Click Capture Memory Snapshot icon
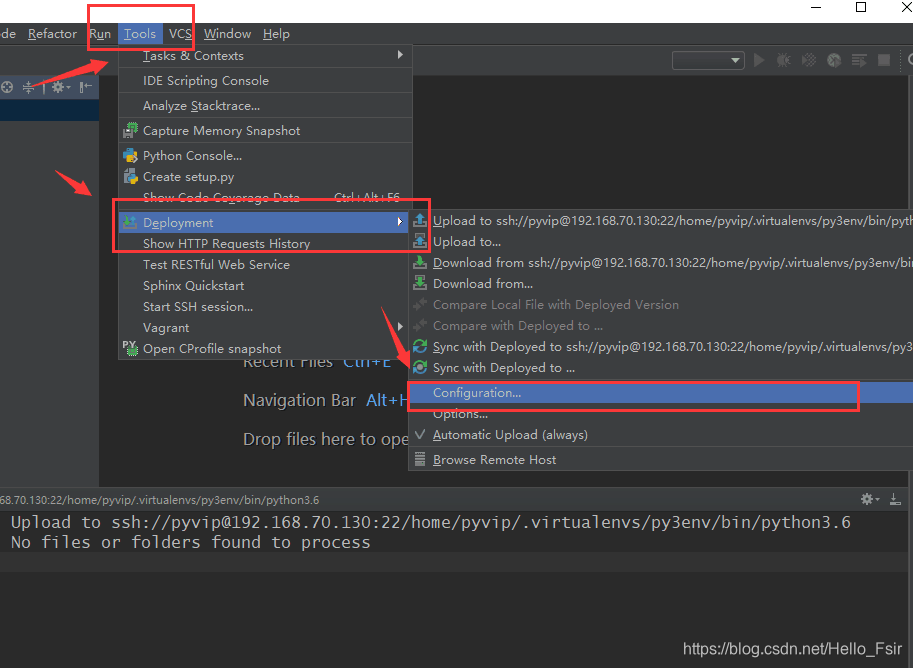 130,130
